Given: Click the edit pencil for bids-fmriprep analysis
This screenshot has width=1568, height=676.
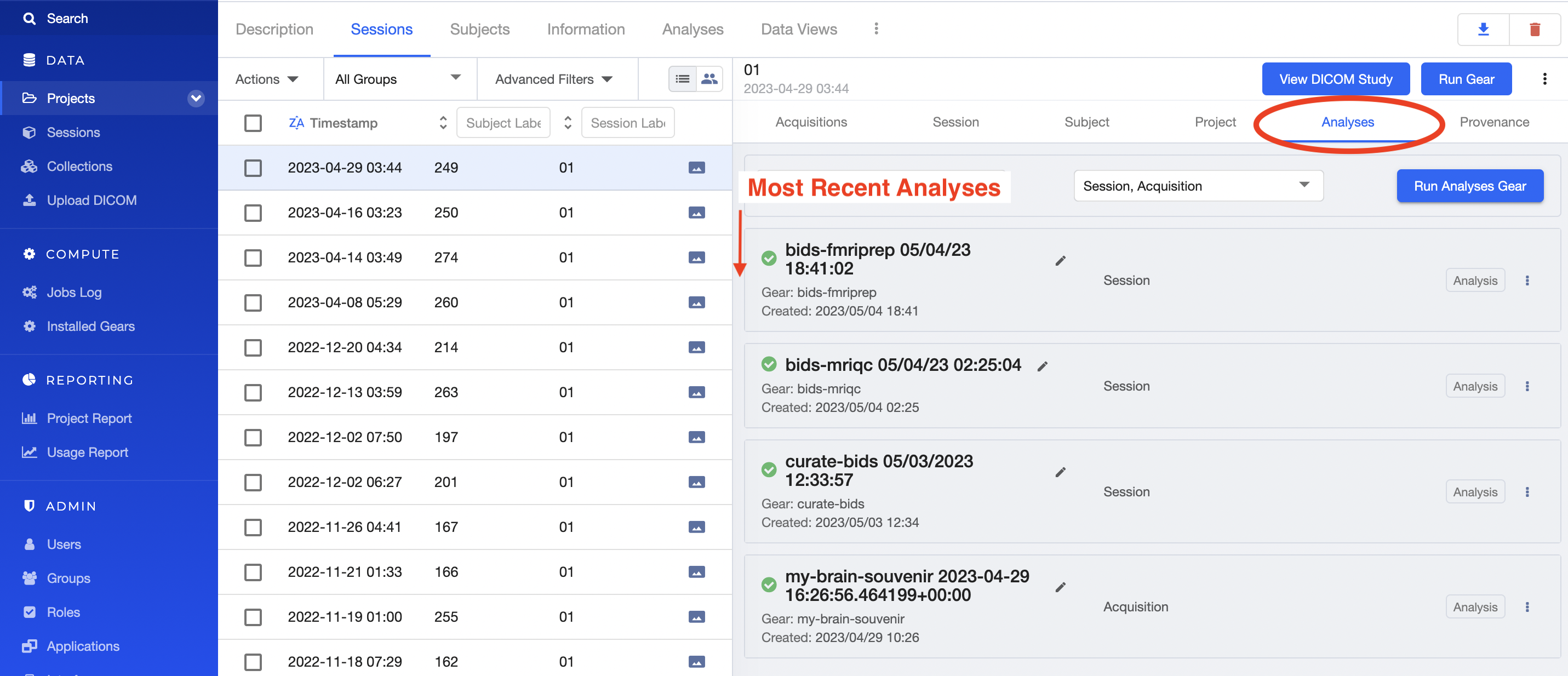Looking at the screenshot, I should coord(1060,260).
